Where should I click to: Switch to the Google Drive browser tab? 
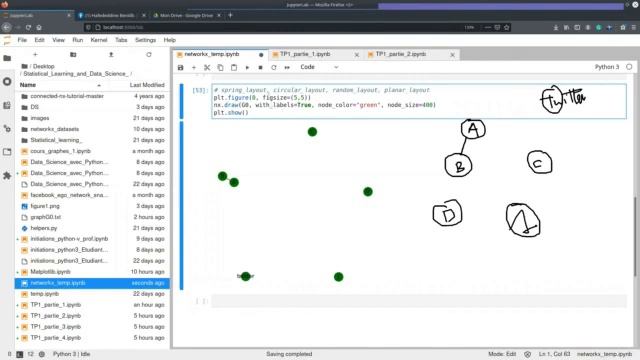click(186, 15)
